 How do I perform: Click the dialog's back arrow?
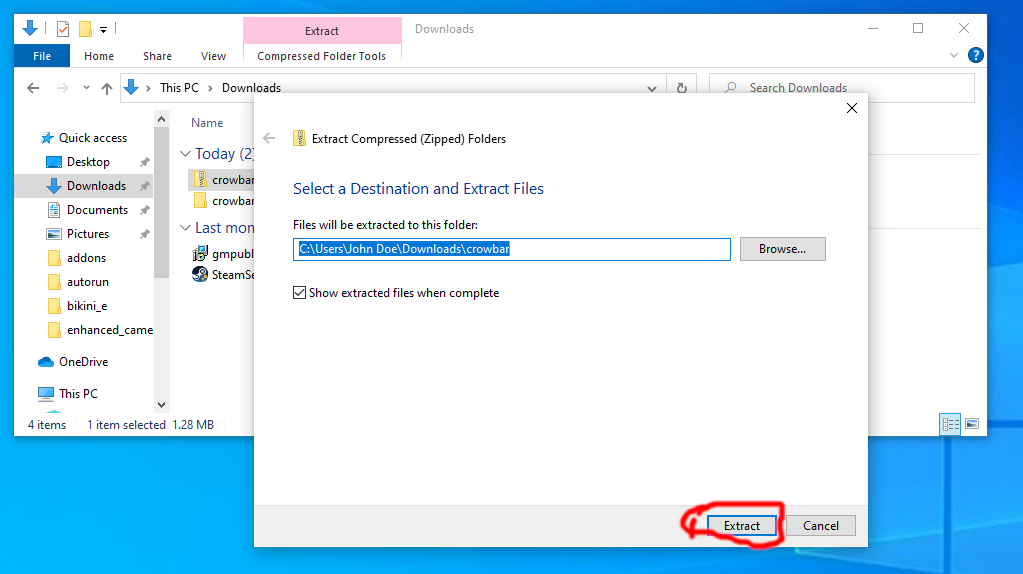269,138
